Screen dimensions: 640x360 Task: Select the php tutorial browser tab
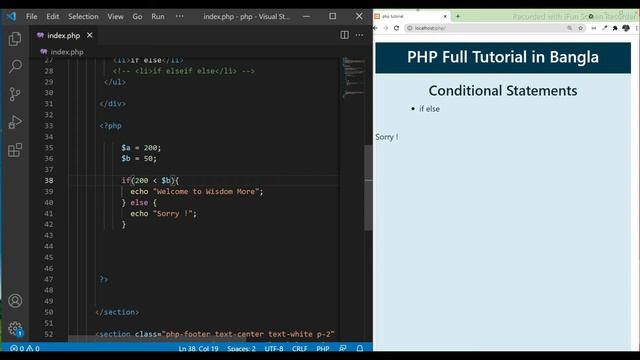click(x=410, y=16)
